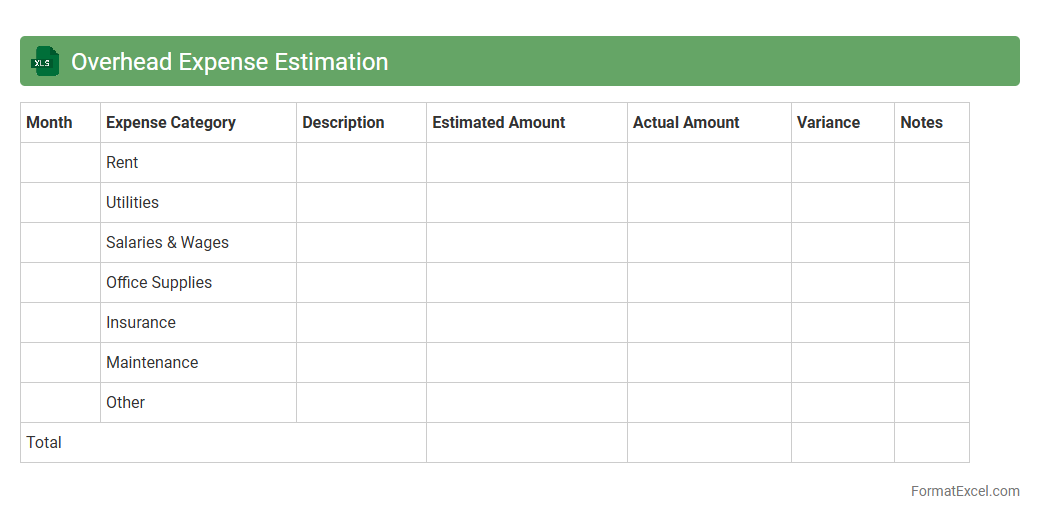This screenshot has height=520, width=1040.
Task: Click the Overhead Expense Estimation title
Action: [229, 62]
